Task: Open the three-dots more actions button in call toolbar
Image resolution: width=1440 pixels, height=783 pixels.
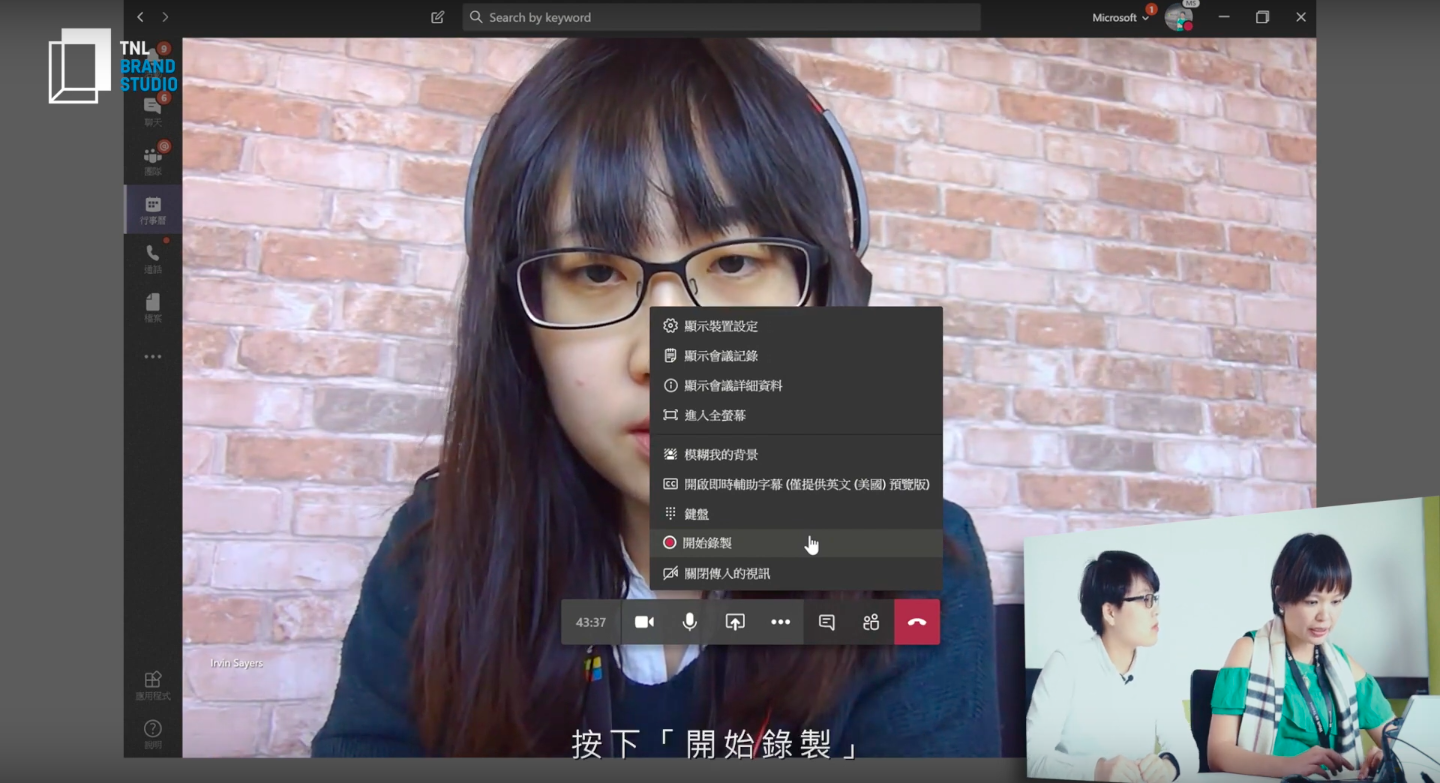Action: pyautogui.click(x=780, y=622)
